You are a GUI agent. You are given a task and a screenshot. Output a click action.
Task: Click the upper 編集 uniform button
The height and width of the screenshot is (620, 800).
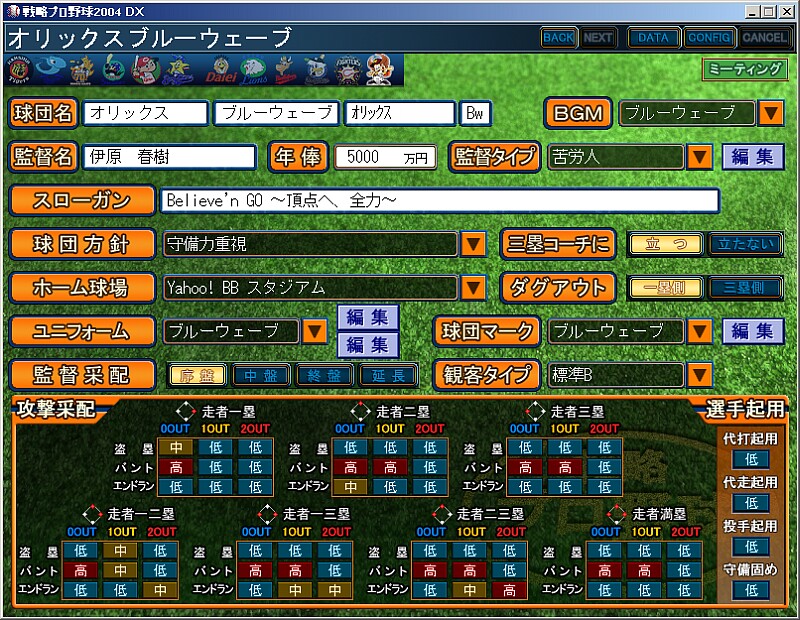pyautogui.click(x=368, y=317)
